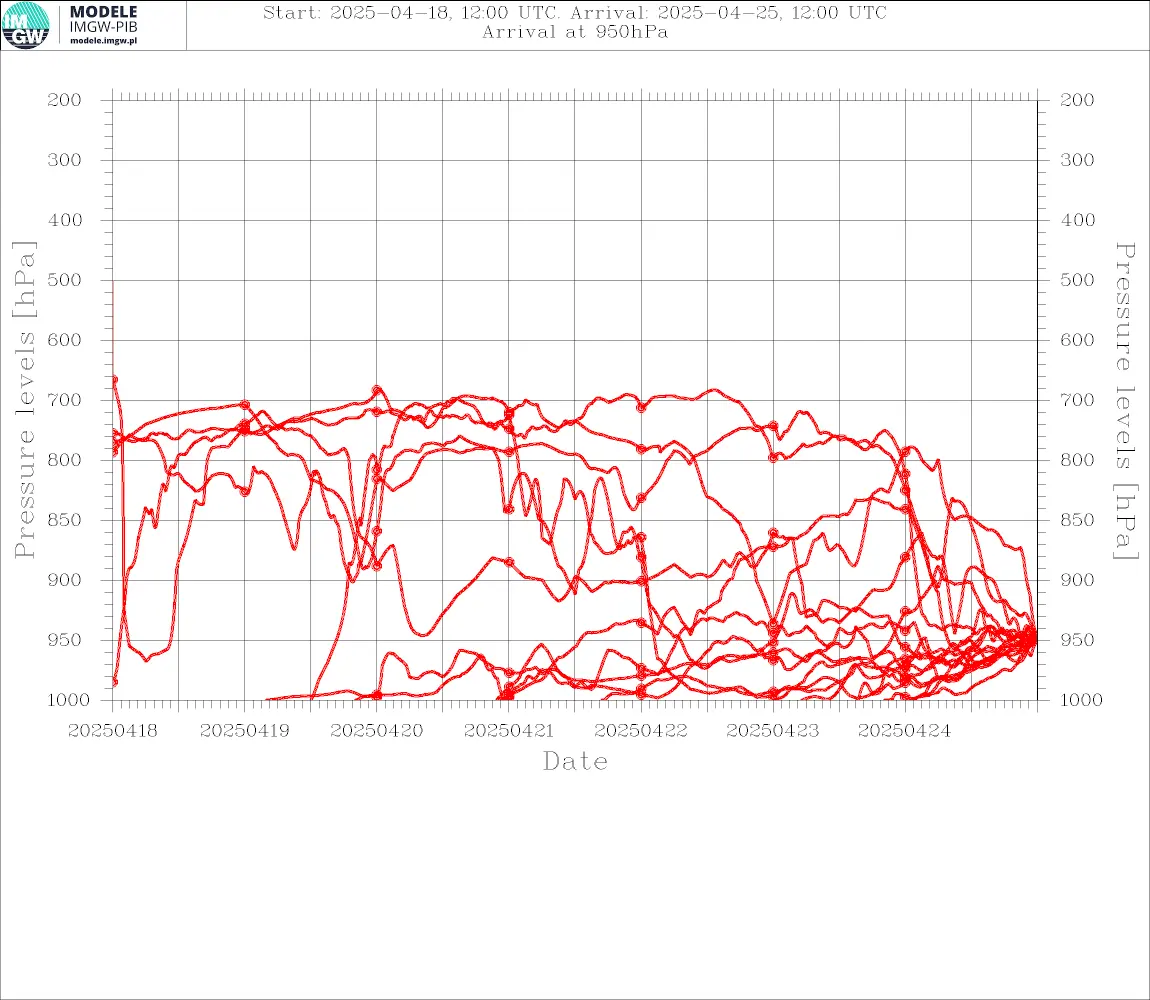Click the right axis 800 label
1150x1000 pixels.
pos(1077,460)
